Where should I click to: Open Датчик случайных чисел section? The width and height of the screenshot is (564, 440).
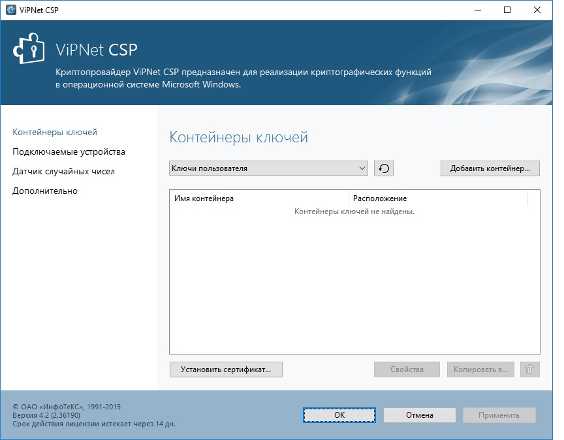[63, 171]
